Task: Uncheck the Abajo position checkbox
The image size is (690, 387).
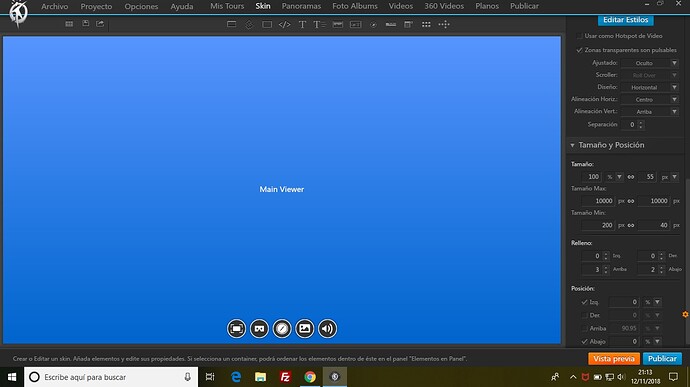Action: tap(584, 342)
